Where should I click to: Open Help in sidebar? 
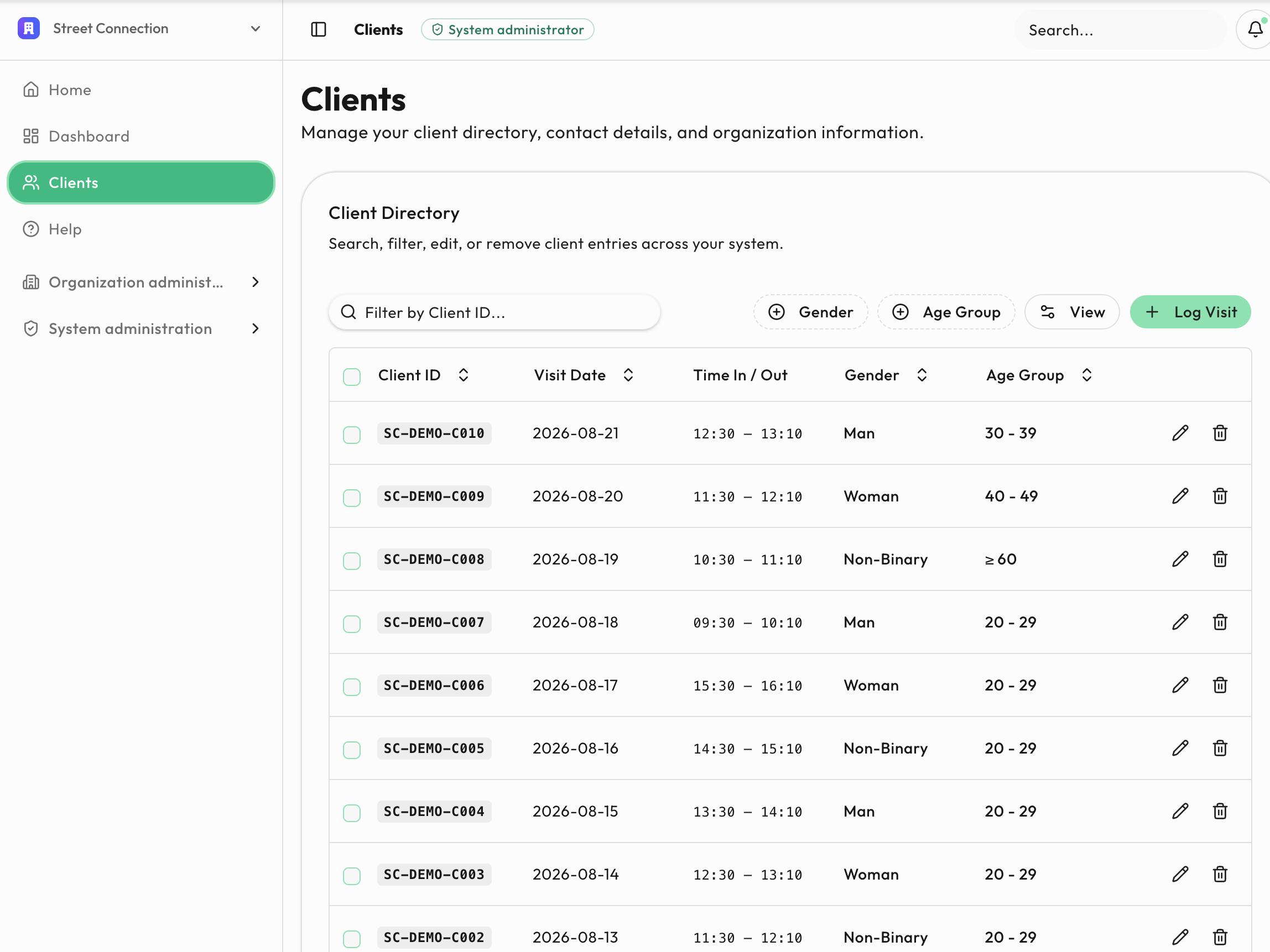pyautogui.click(x=140, y=229)
